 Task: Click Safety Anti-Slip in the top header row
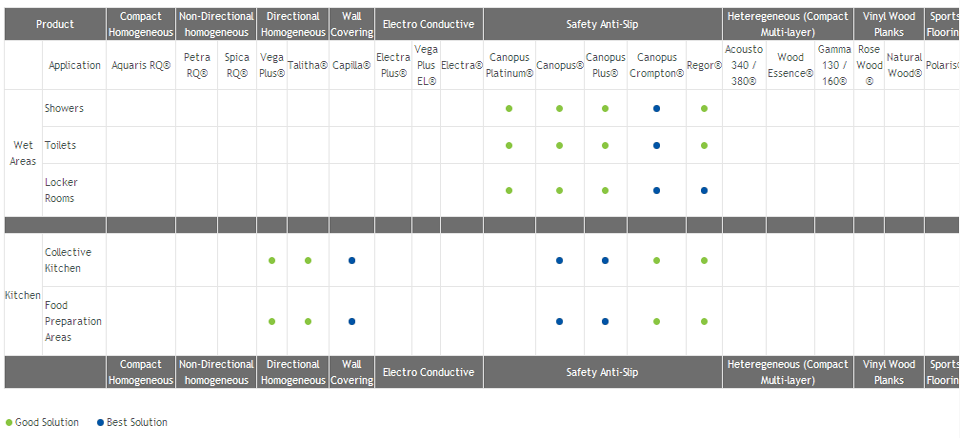coord(602,25)
